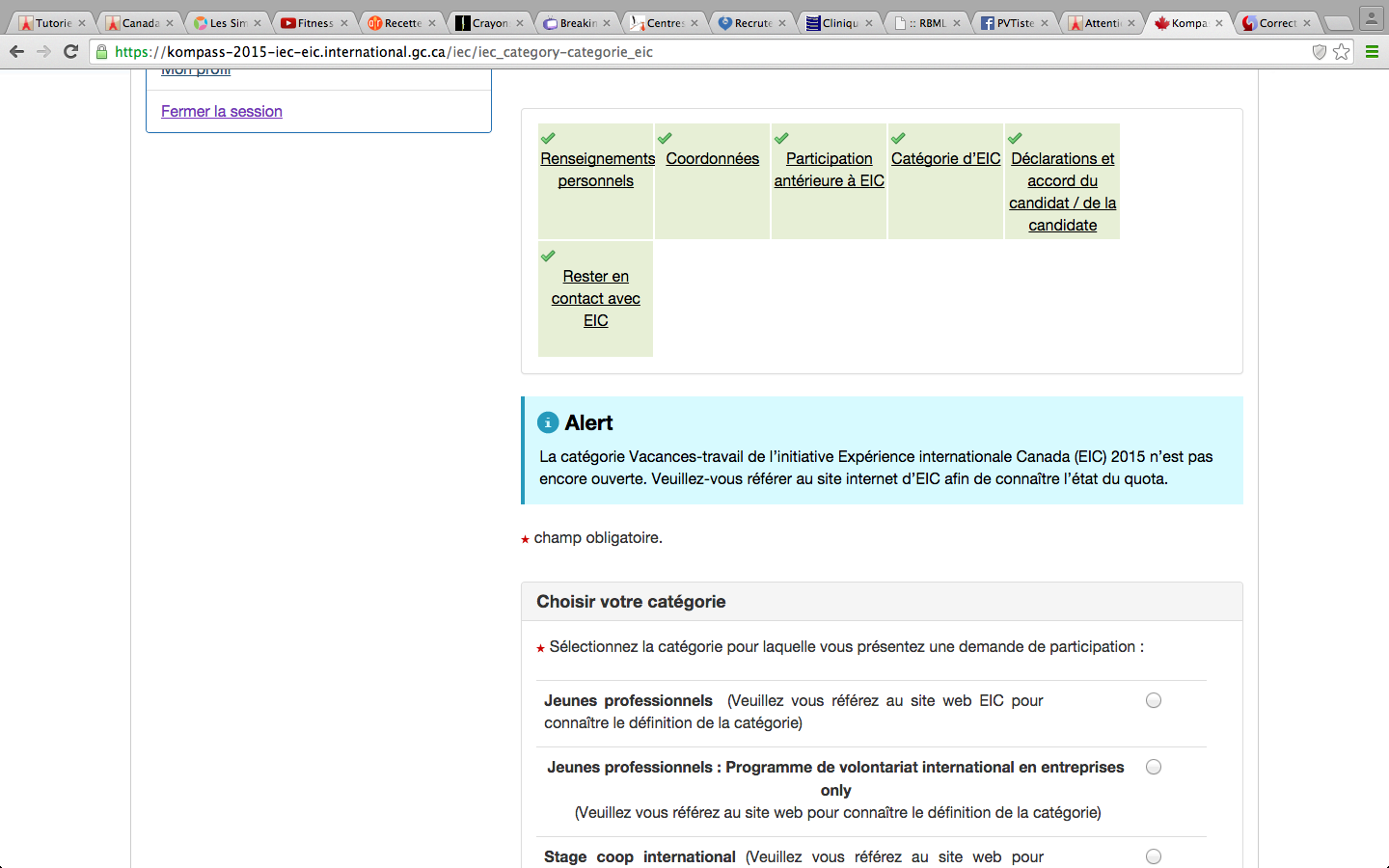Click the browser back arrow
Viewport: 1389px width, 868px height.
pyautogui.click(x=16, y=52)
